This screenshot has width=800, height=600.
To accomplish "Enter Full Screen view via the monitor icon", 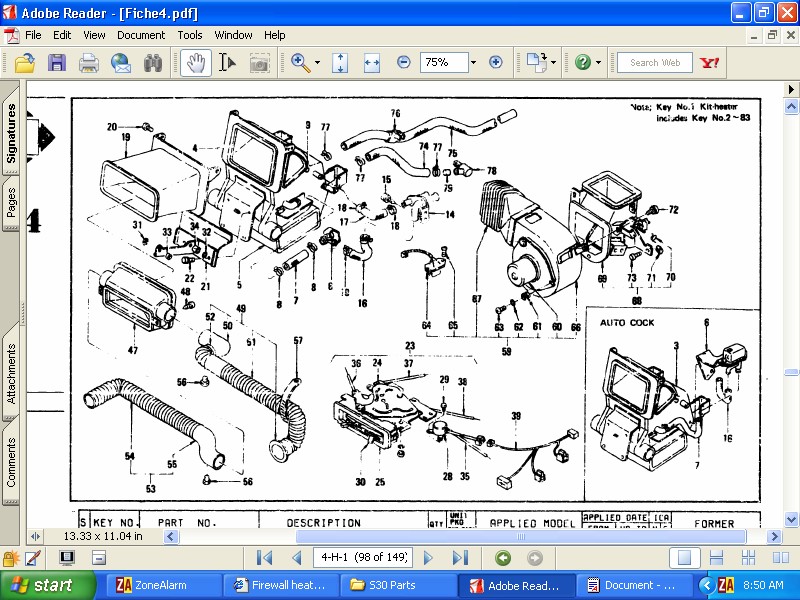I will [x=66, y=558].
